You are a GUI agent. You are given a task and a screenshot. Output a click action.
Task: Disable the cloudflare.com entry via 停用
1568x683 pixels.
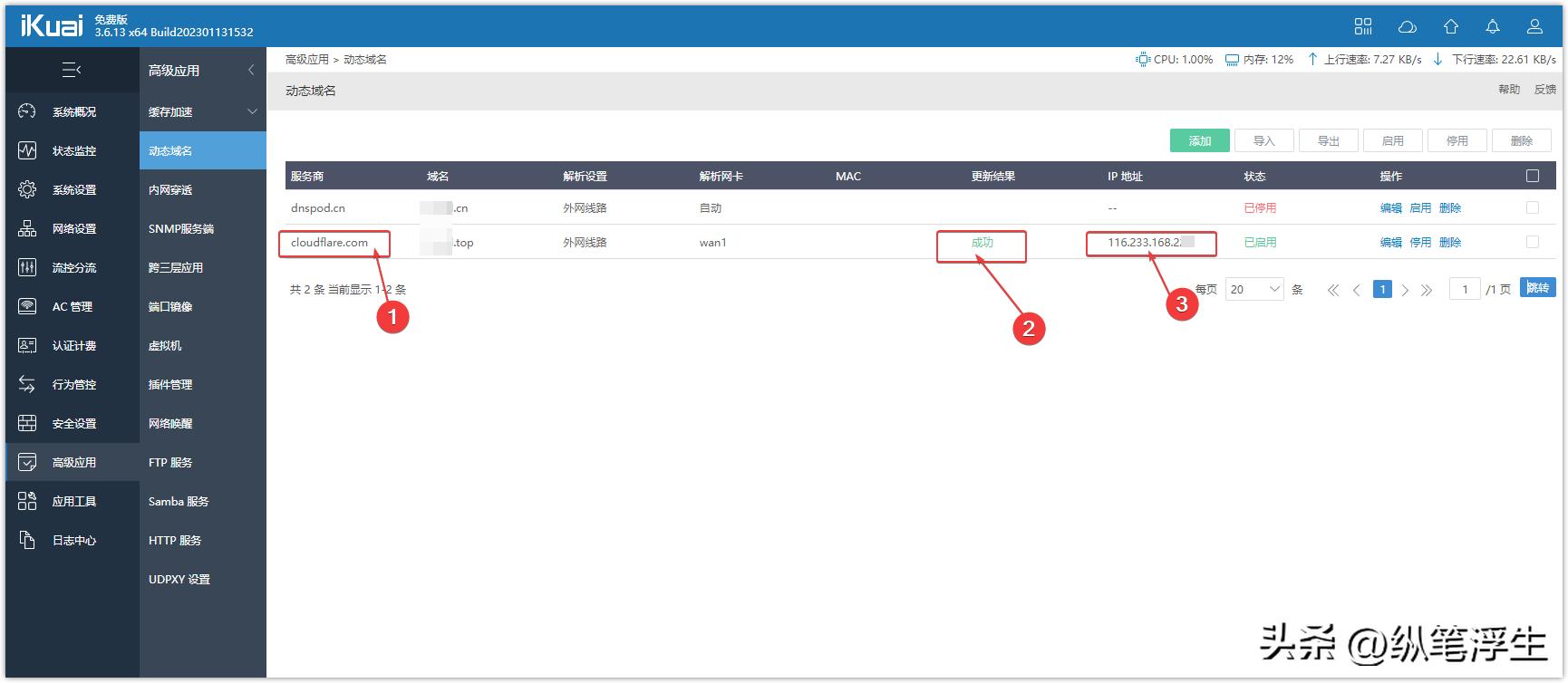pyautogui.click(x=1420, y=242)
